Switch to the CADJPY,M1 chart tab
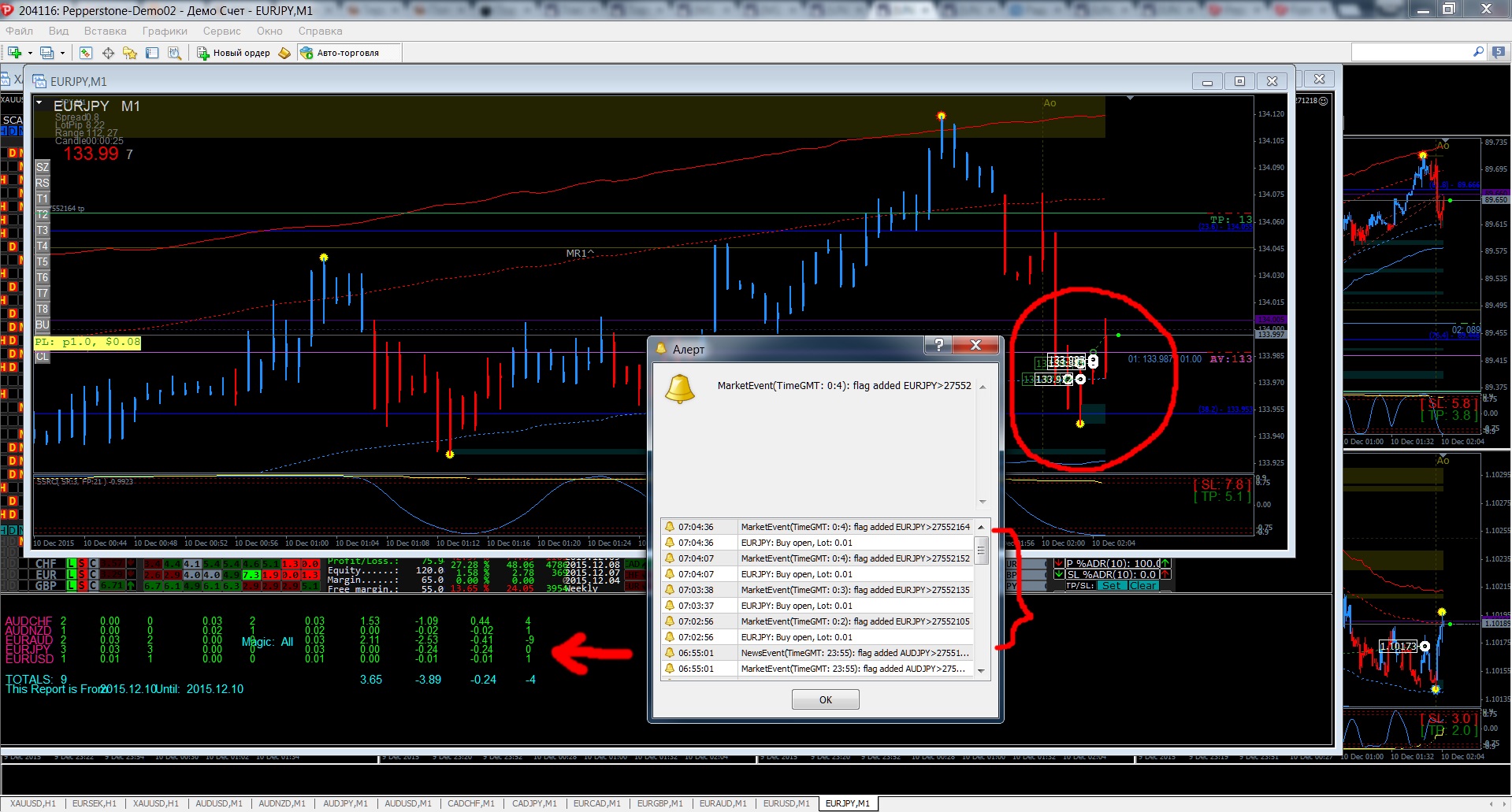The height and width of the screenshot is (812, 1512). tap(534, 803)
